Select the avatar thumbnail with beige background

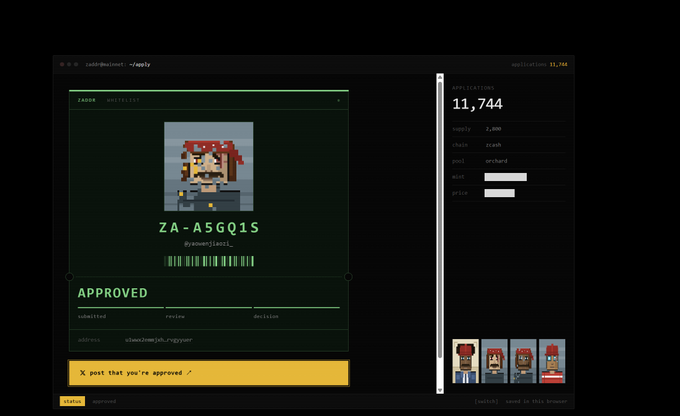coord(465,361)
